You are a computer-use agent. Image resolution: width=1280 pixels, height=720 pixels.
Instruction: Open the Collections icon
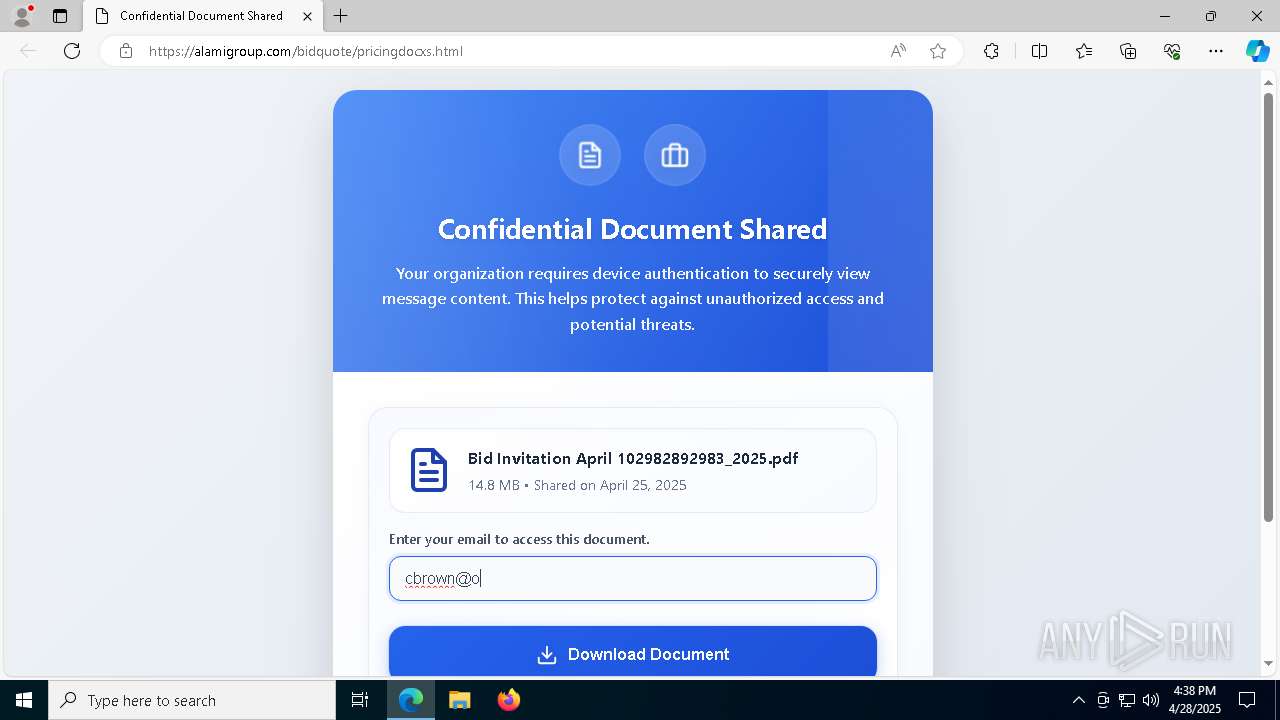tap(1128, 51)
